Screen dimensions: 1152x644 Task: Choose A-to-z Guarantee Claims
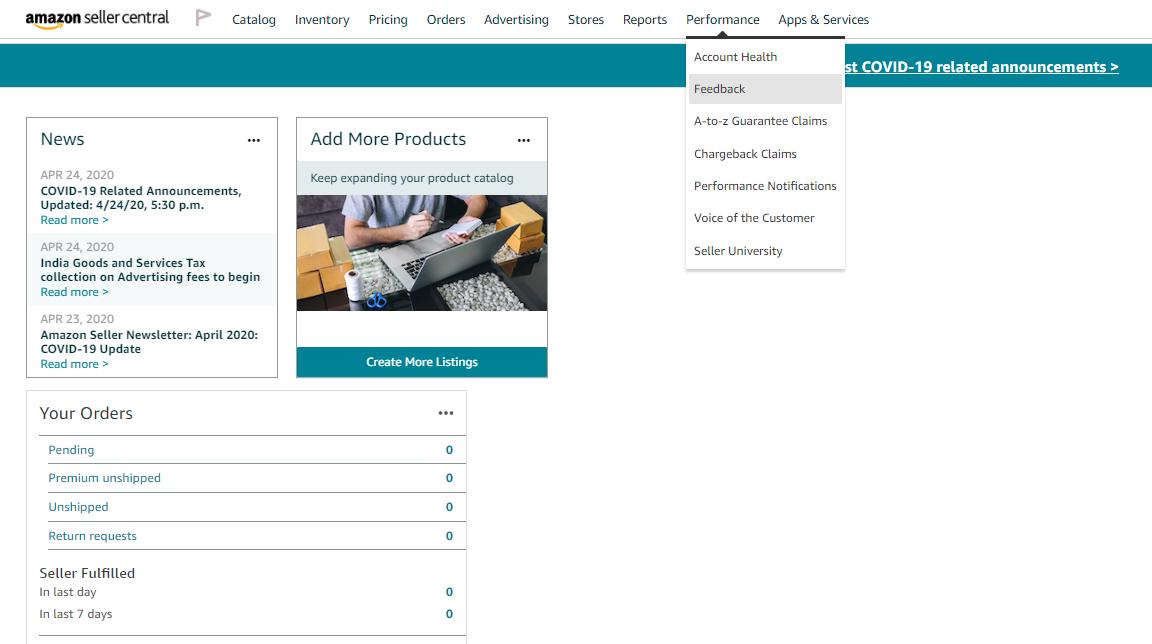coord(765,121)
